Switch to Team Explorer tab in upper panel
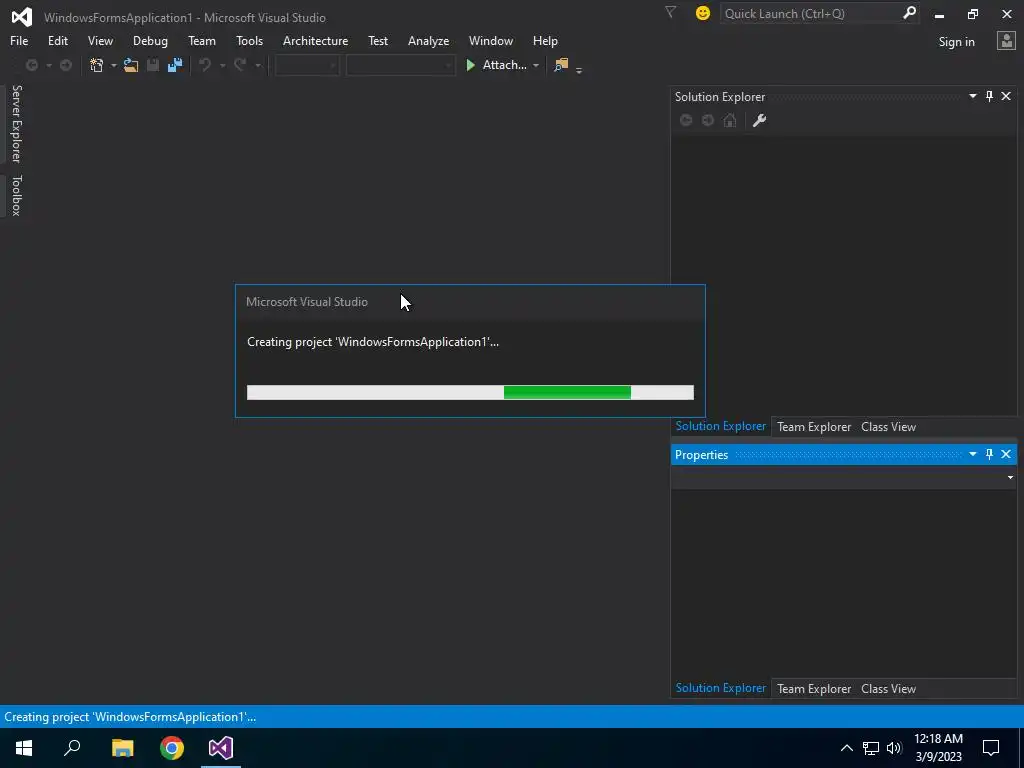 tap(814, 426)
